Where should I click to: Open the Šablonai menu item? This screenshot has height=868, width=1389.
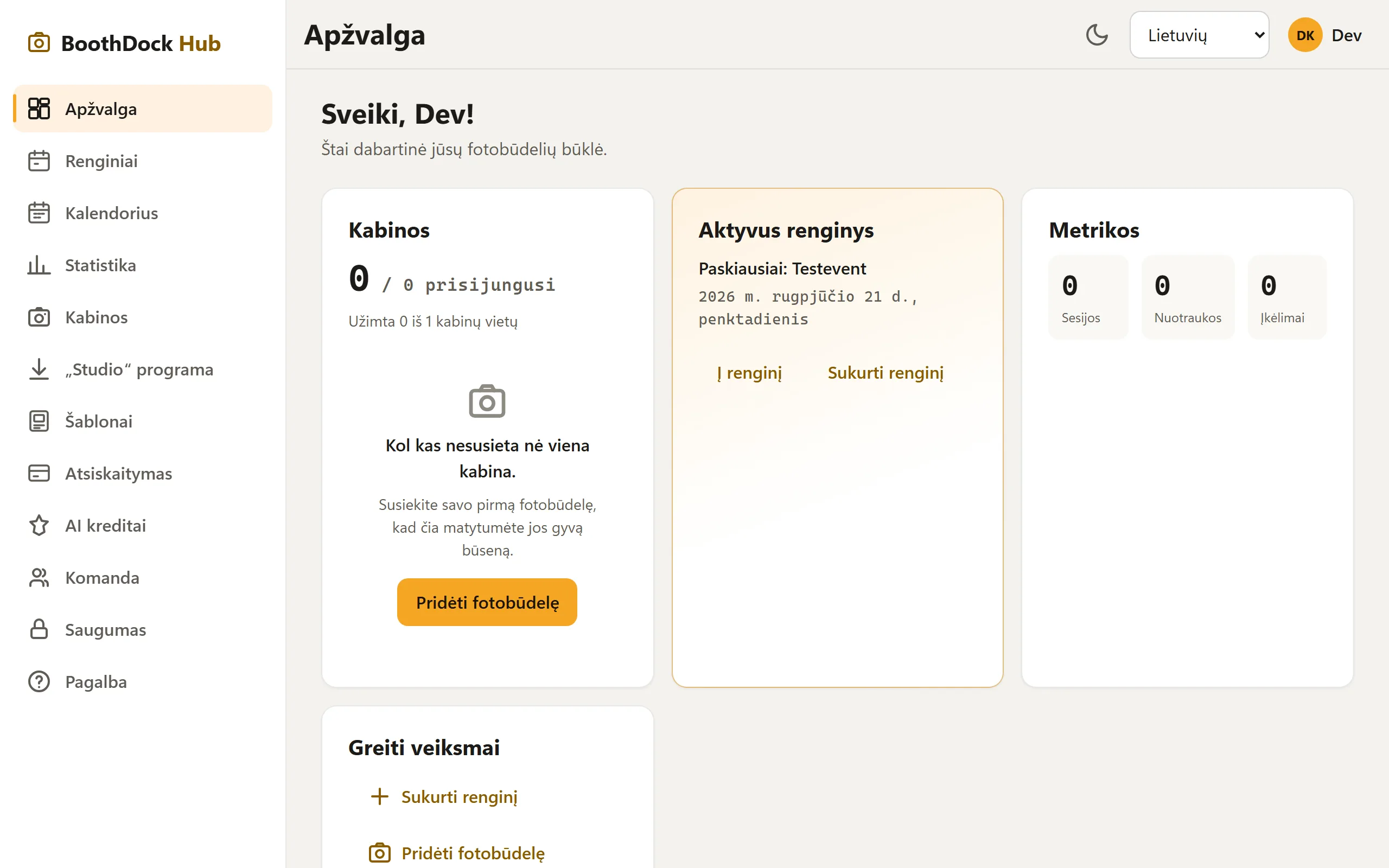point(142,422)
